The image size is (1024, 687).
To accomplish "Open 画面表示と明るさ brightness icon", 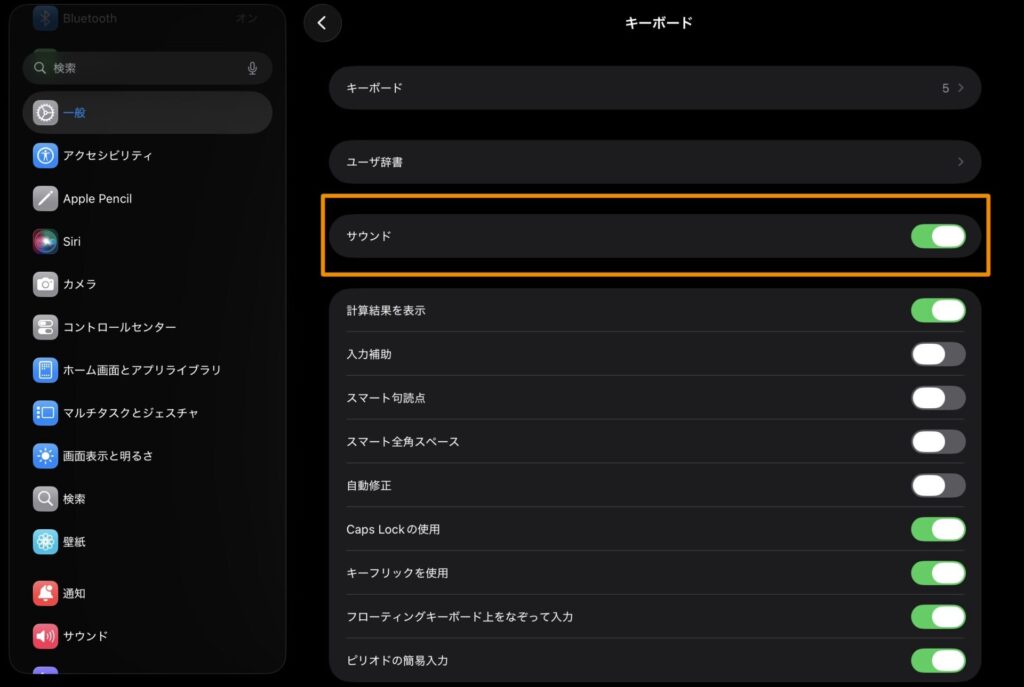I will click(45, 456).
